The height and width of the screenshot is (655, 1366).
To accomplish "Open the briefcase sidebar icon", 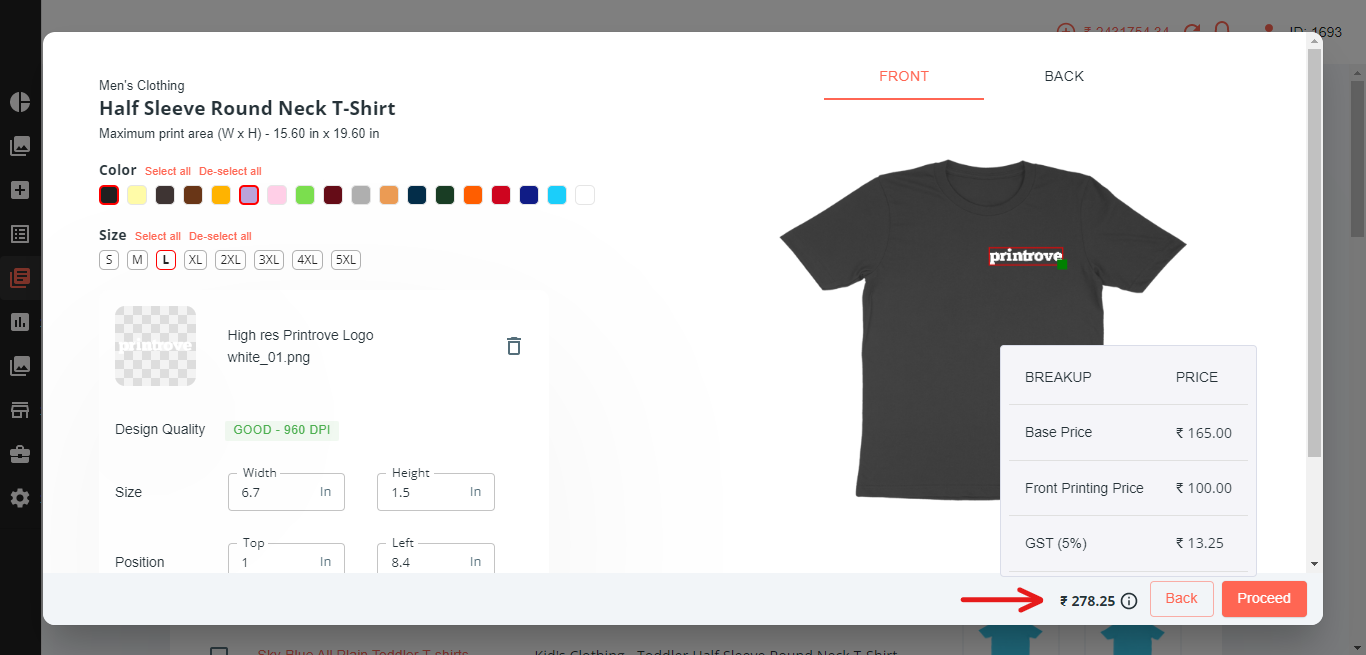I will 20,454.
